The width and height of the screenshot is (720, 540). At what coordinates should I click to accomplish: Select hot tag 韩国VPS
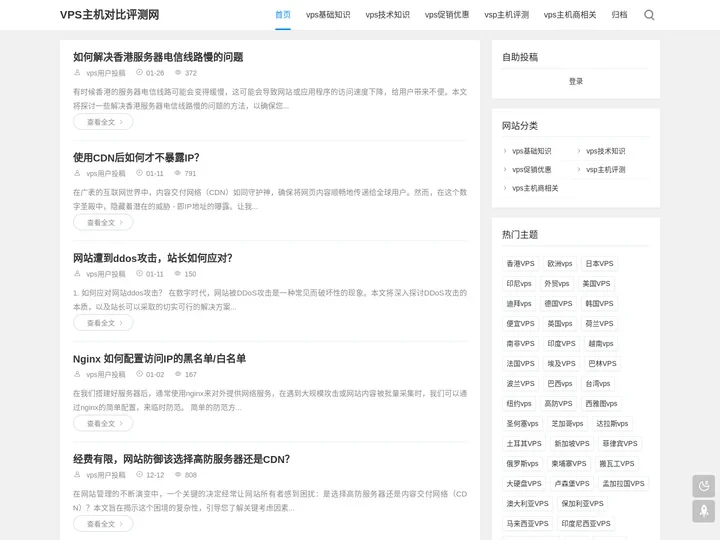pos(599,304)
